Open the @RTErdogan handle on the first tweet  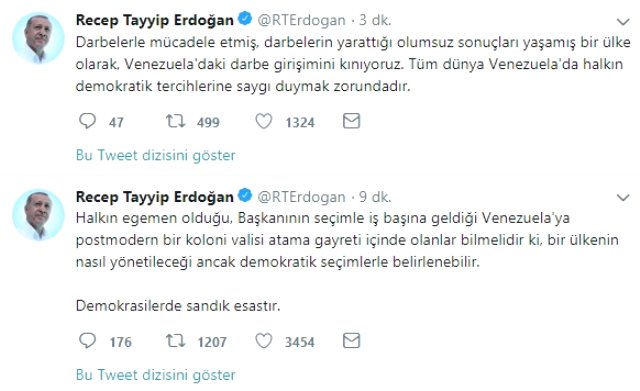pos(301,20)
